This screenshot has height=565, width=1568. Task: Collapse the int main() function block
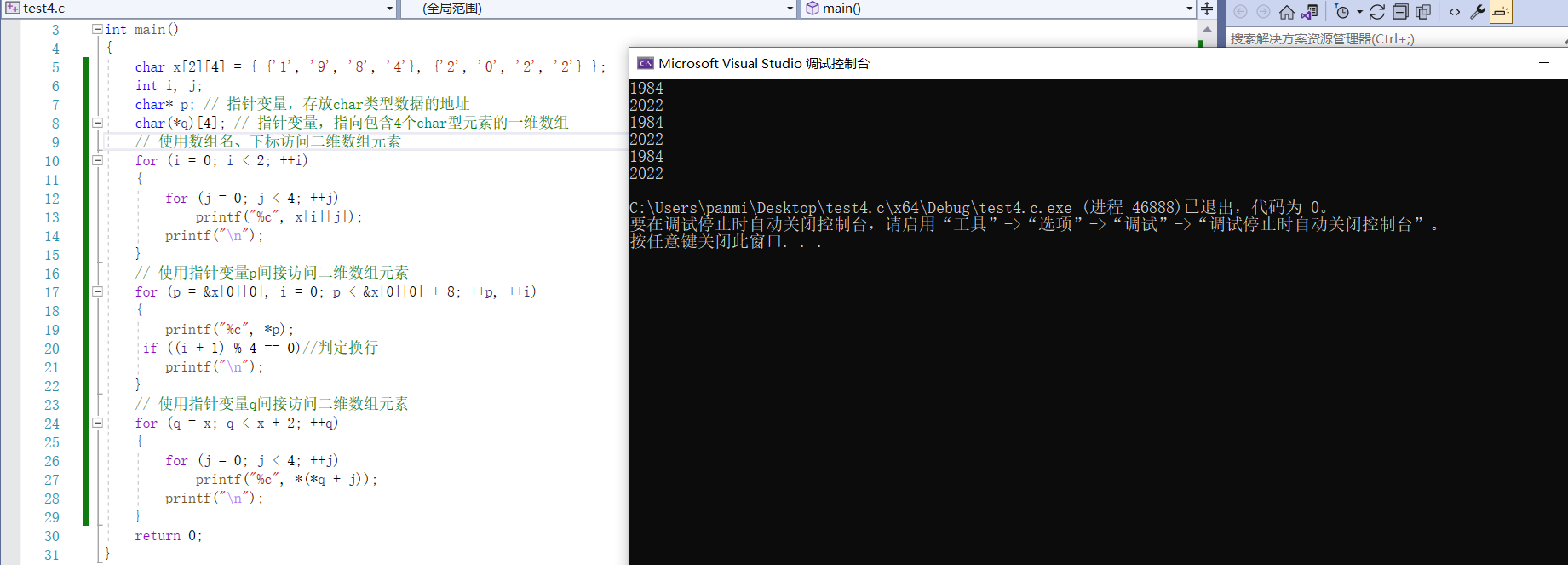pyautogui.click(x=97, y=29)
